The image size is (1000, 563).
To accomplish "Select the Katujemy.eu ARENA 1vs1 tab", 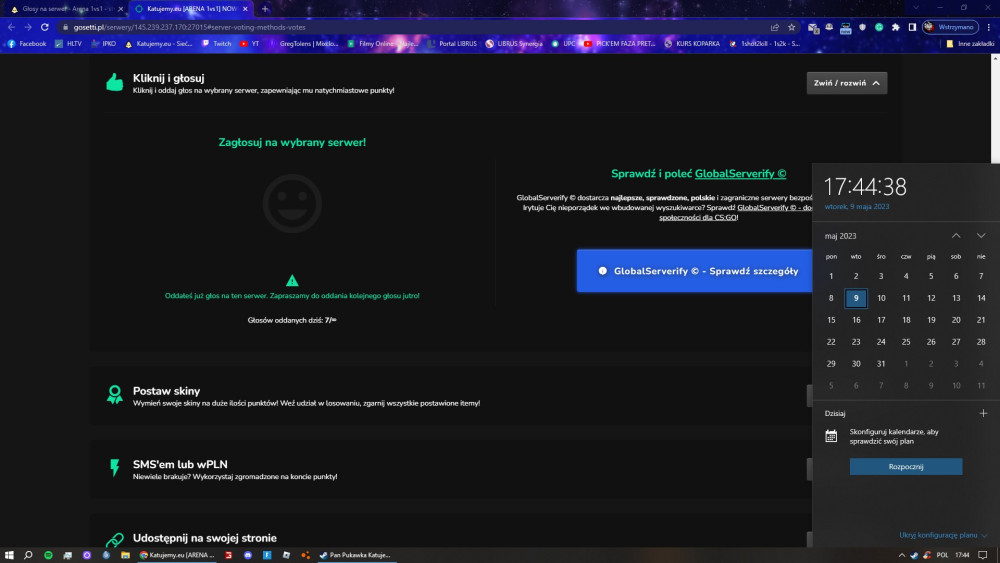I will (x=191, y=9).
